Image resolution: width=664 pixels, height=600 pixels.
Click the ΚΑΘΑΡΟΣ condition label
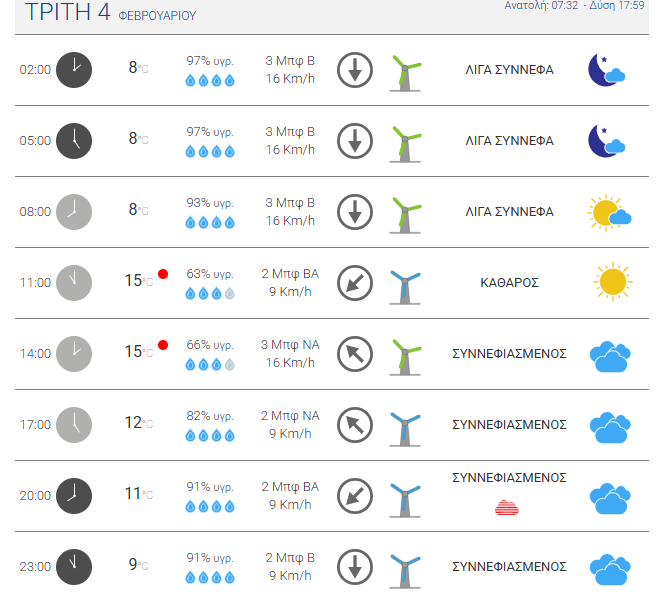(x=509, y=283)
